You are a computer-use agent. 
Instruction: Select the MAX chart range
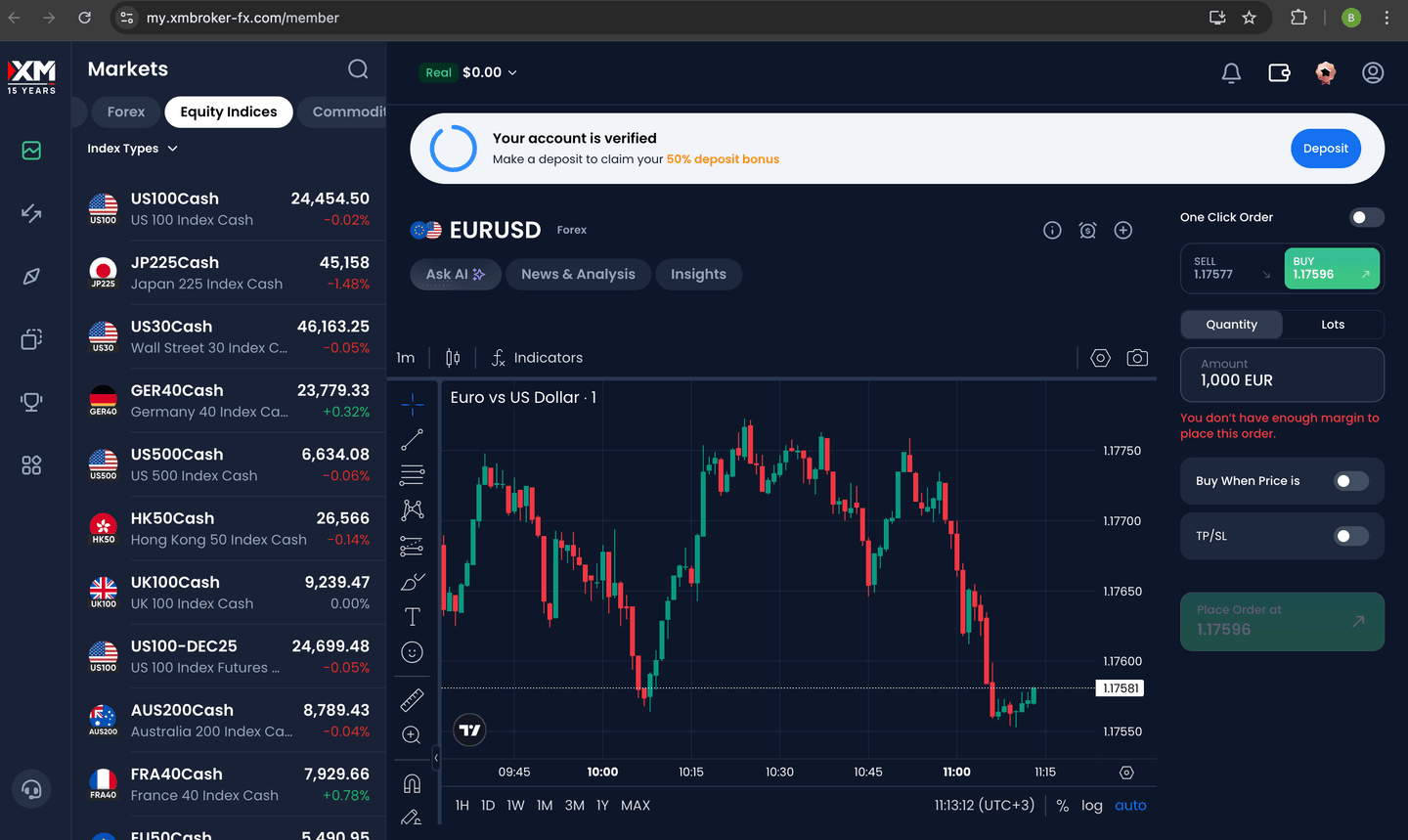[636, 806]
